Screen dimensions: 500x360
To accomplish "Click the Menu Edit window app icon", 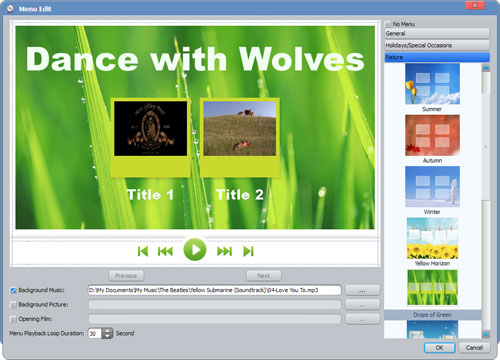I will click(10, 9).
